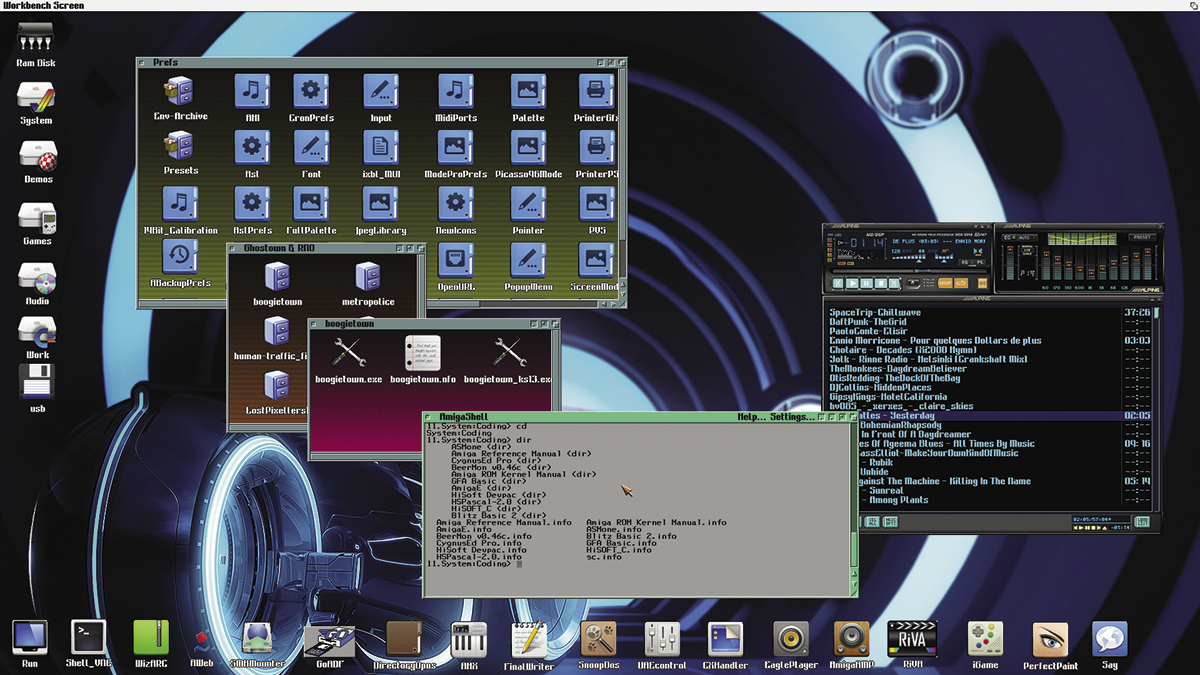Click EQ to show the equalizer window
1200x675 pixels.
point(963,262)
